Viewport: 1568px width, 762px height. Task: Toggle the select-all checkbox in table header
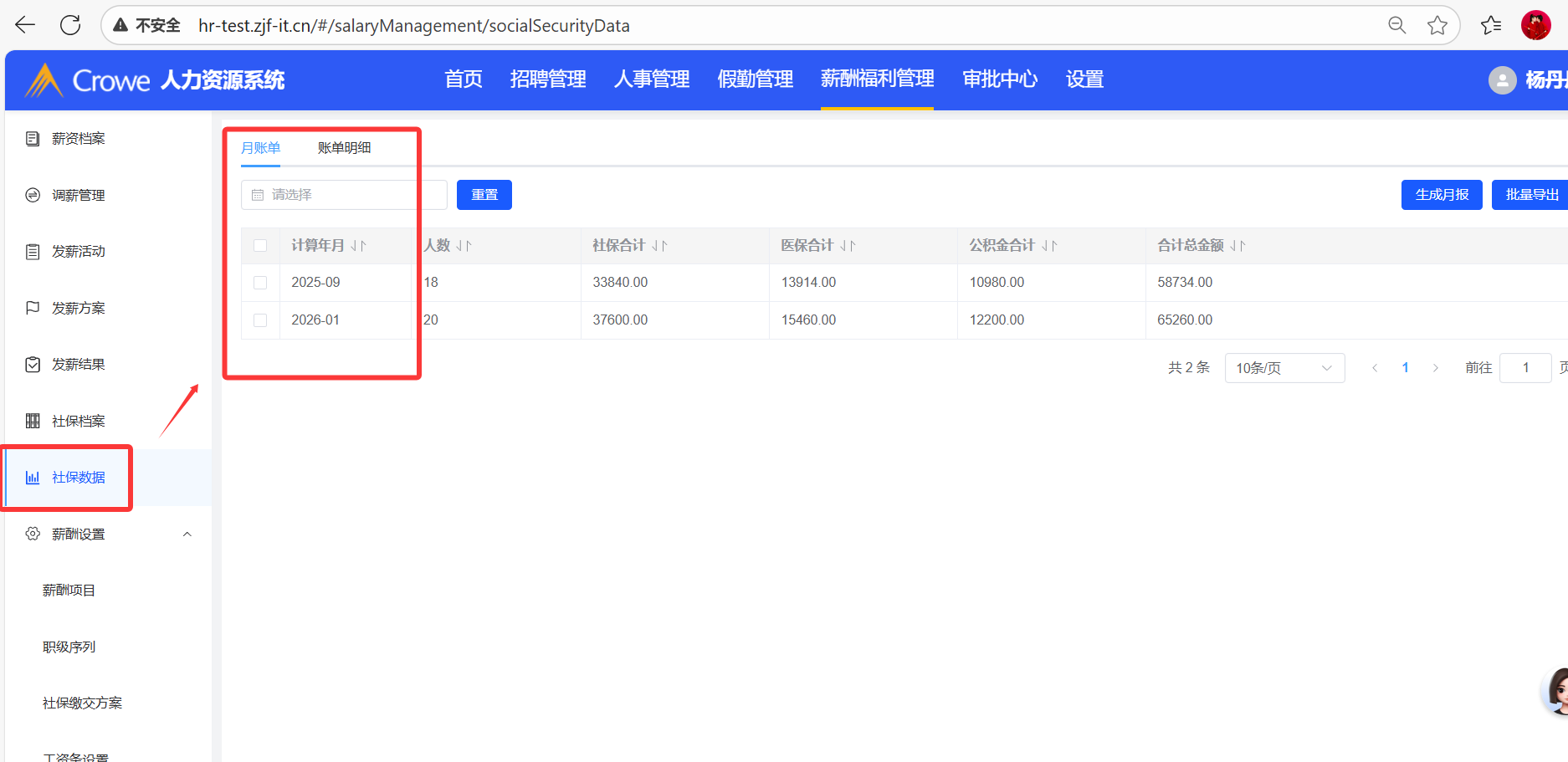click(260, 246)
